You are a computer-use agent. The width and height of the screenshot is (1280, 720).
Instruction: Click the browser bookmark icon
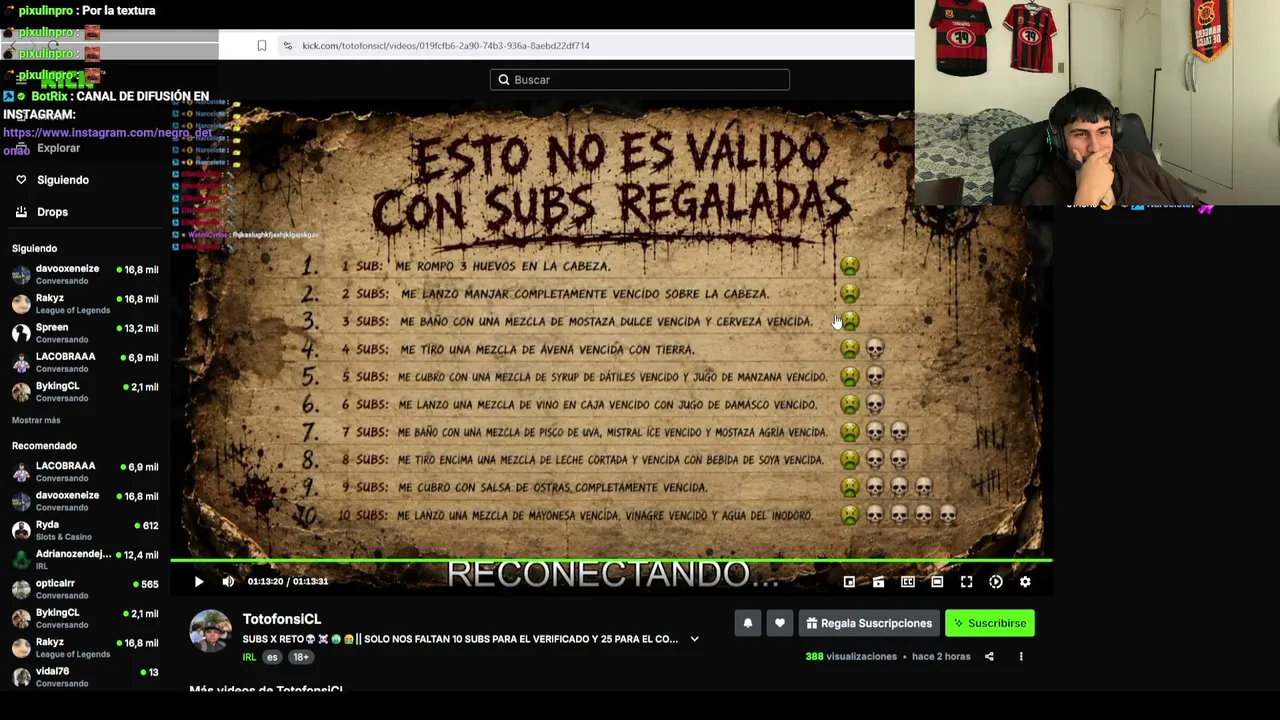[x=262, y=45]
